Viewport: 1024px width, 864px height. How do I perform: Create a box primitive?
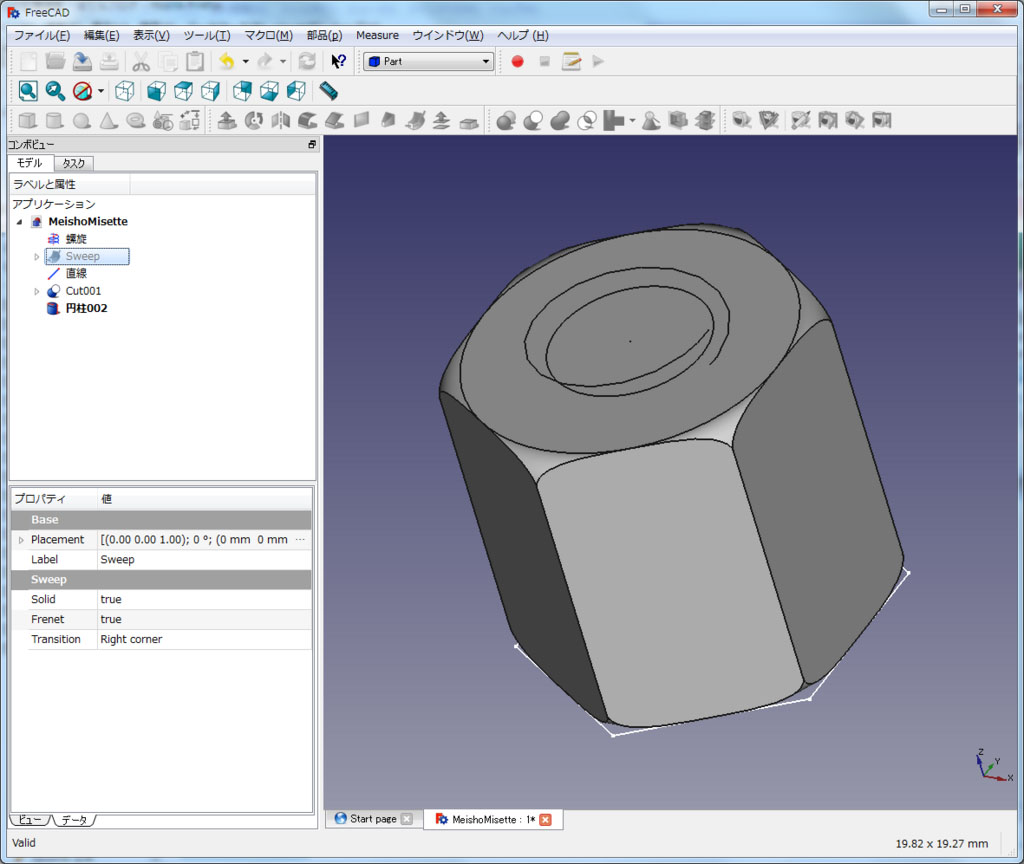[x=27, y=120]
